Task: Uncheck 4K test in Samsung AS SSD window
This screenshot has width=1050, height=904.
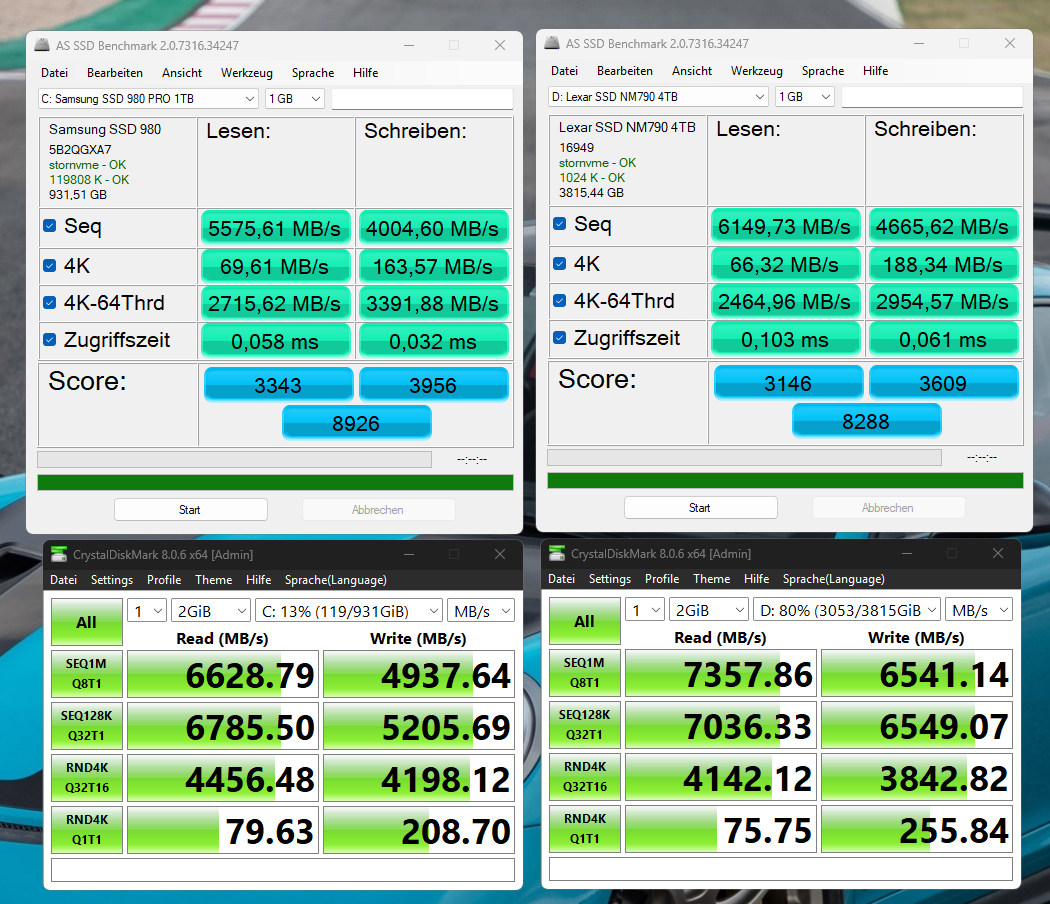Action: [50, 265]
